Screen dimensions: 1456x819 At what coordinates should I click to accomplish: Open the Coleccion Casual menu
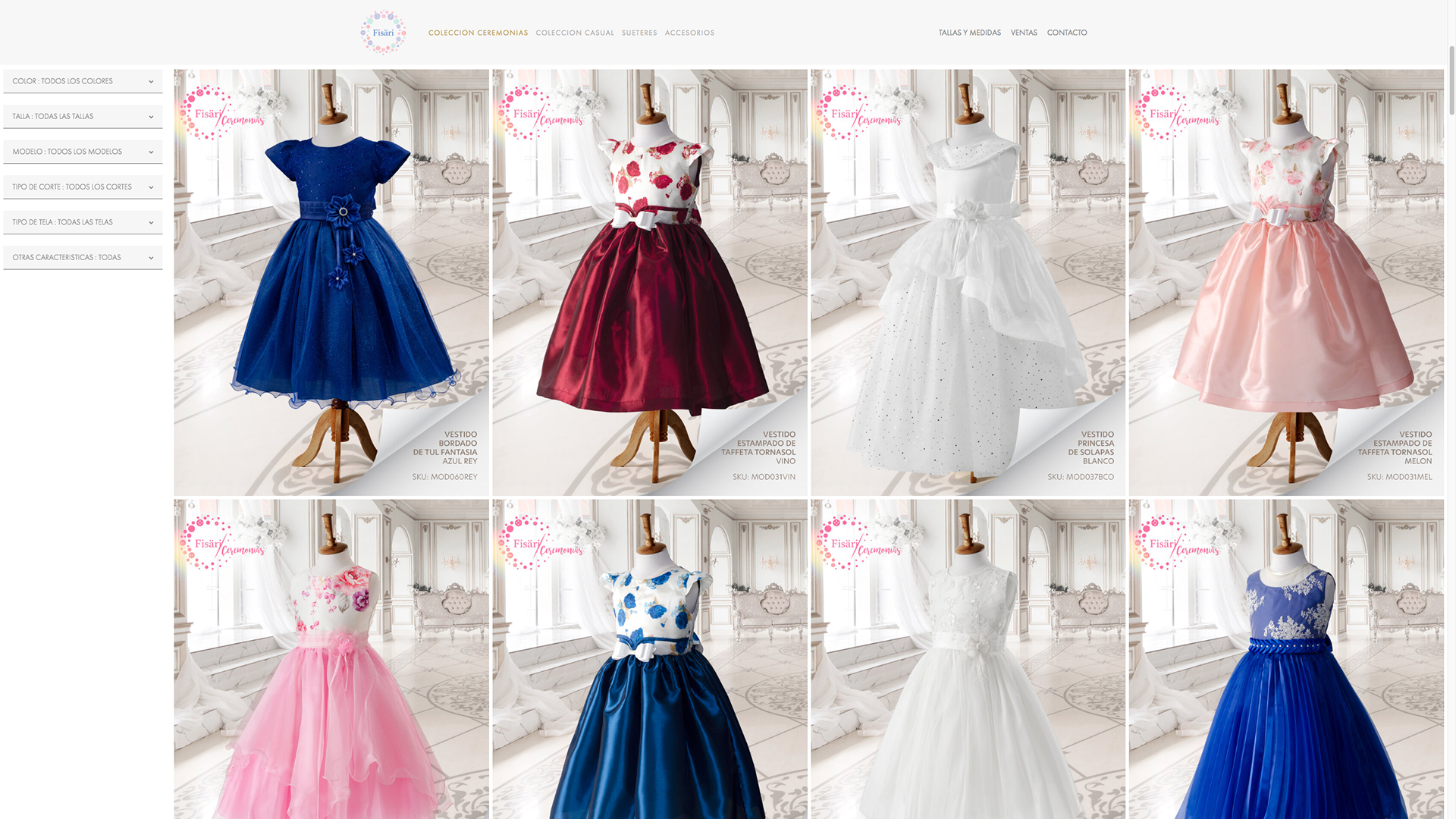pyautogui.click(x=575, y=33)
